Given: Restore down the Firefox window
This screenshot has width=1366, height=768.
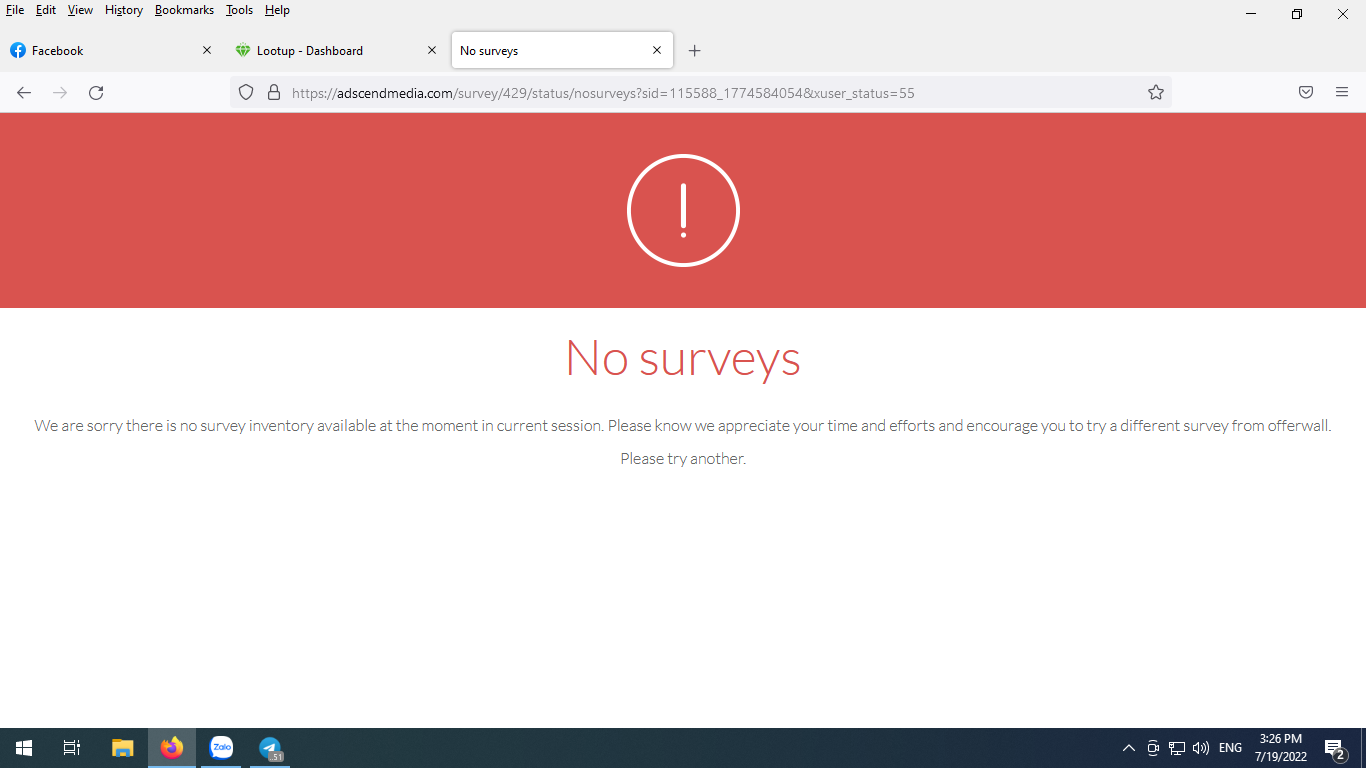Looking at the screenshot, I should click(x=1297, y=14).
